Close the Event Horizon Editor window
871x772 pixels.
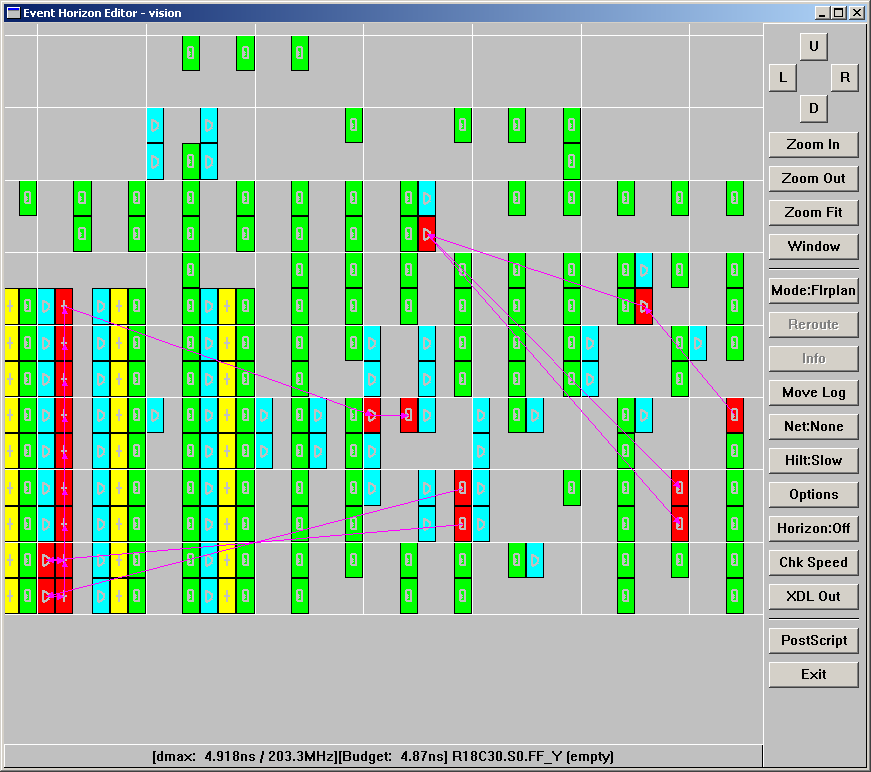click(x=856, y=13)
